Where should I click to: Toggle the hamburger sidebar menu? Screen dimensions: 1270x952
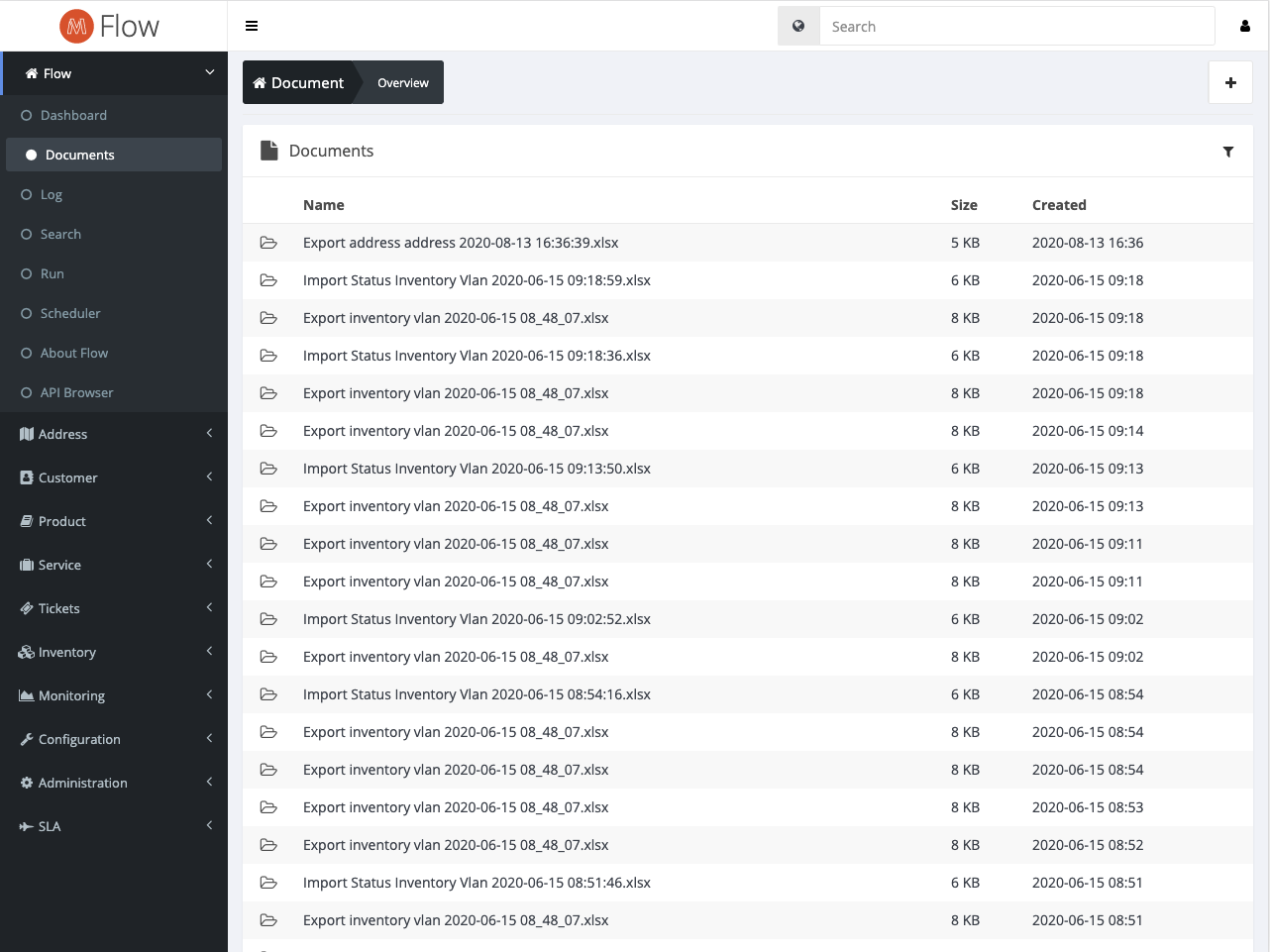252,26
